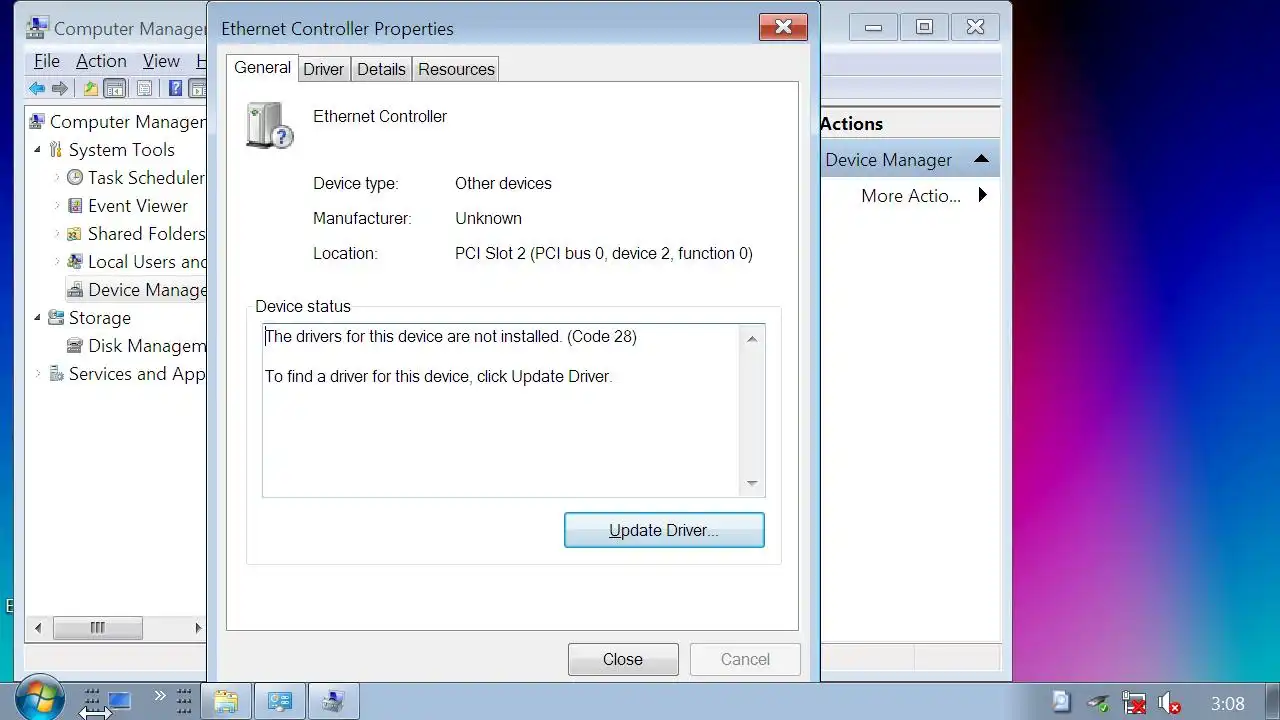Click the System Tools wrench icon
The width and height of the screenshot is (1280, 720).
[x=55, y=150]
